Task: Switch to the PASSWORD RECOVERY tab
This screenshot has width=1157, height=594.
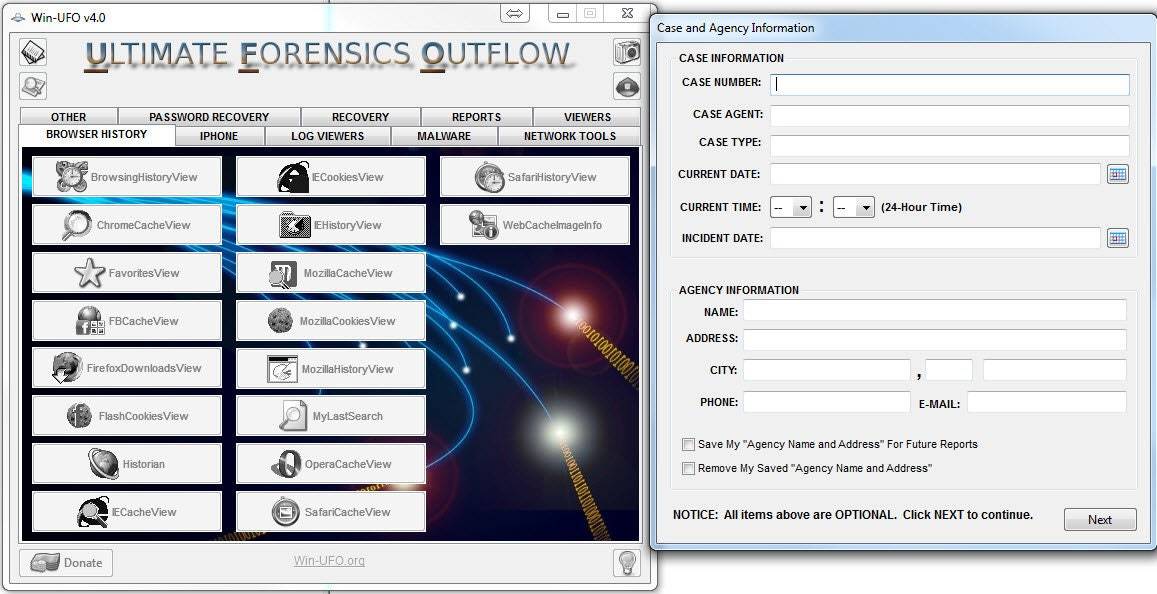Action: pos(209,117)
